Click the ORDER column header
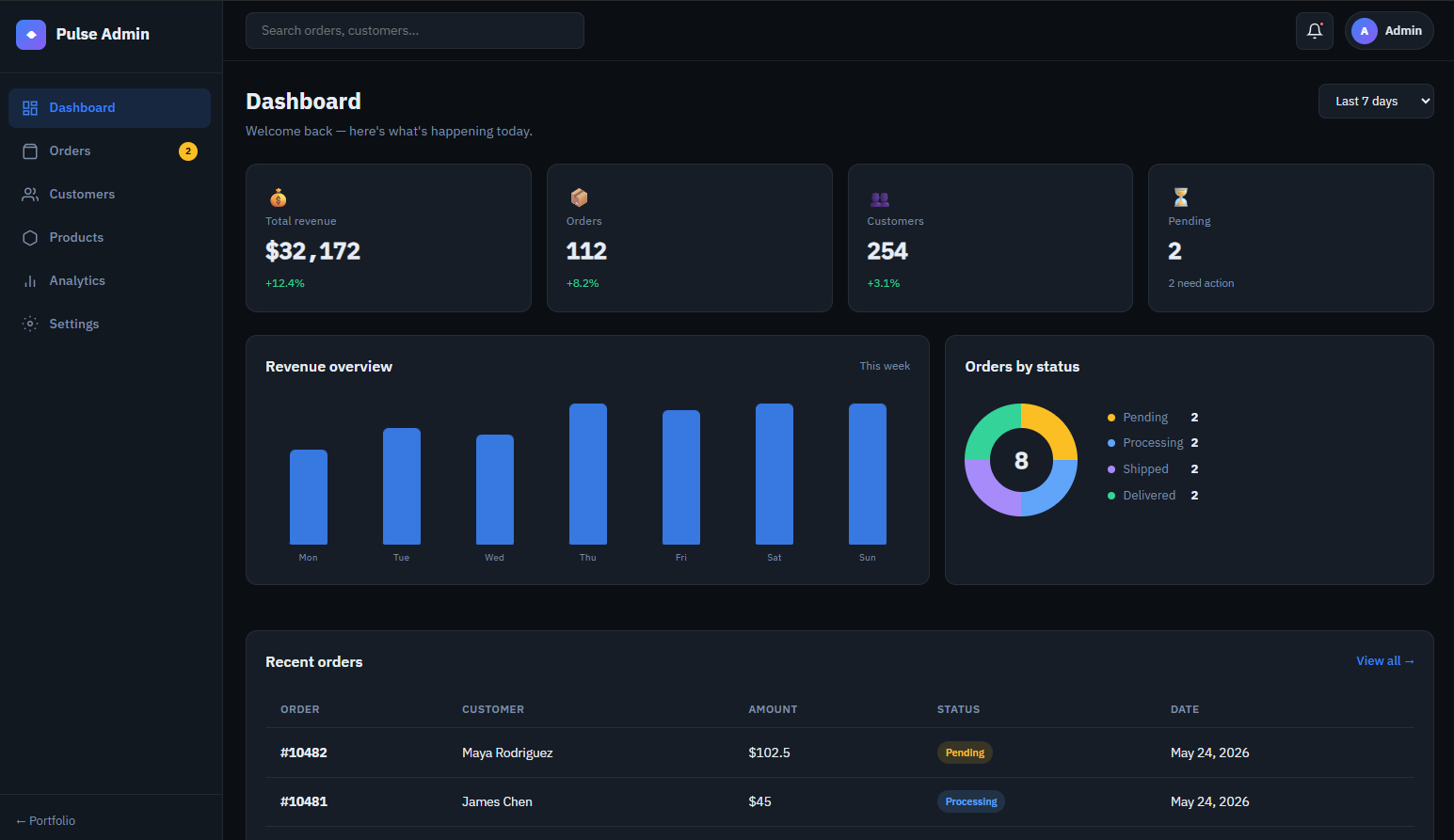Viewport: 1454px width, 840px height. click(x=300, y=709)
